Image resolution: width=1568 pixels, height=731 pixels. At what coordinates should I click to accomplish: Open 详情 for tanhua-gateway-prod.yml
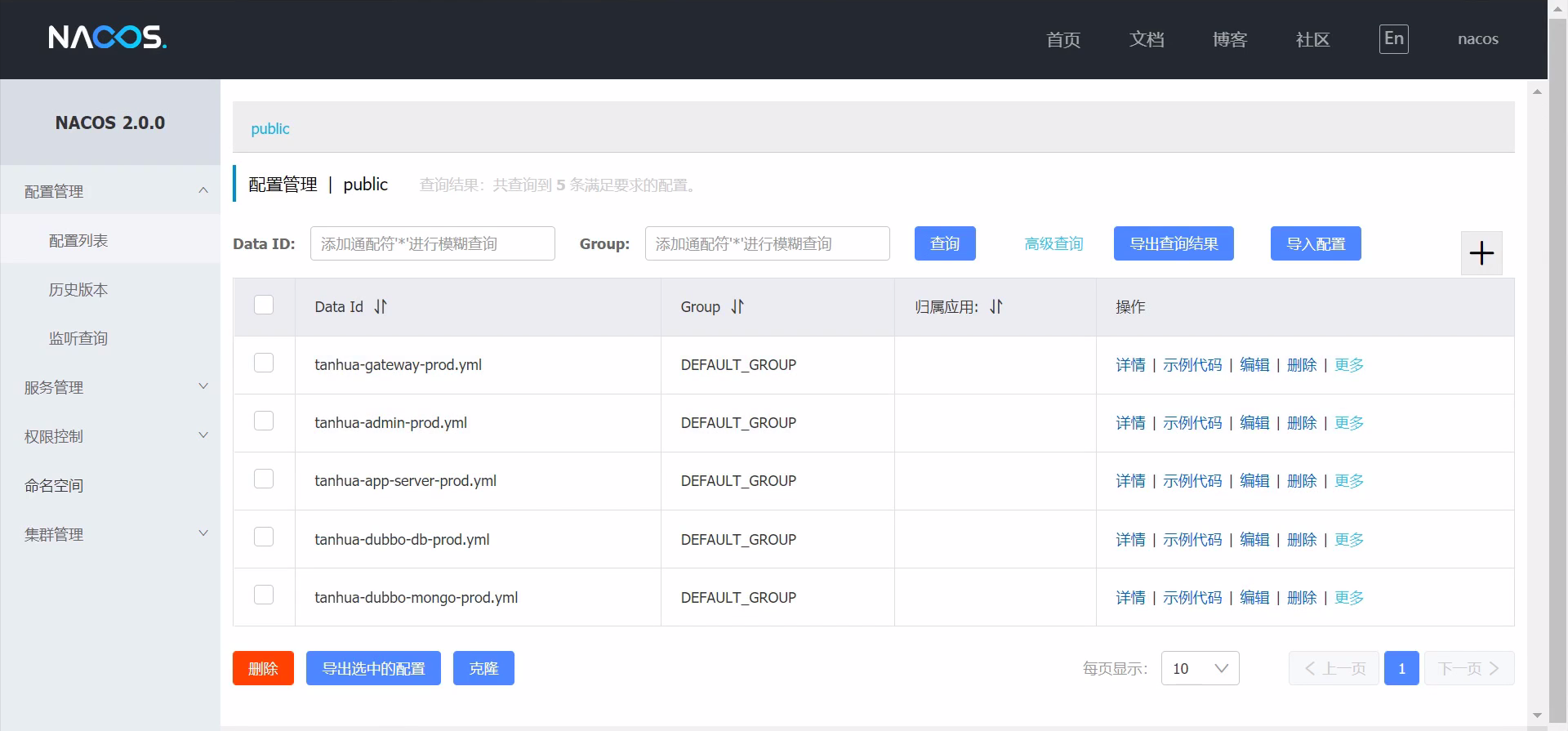(x=1130, y=365)
